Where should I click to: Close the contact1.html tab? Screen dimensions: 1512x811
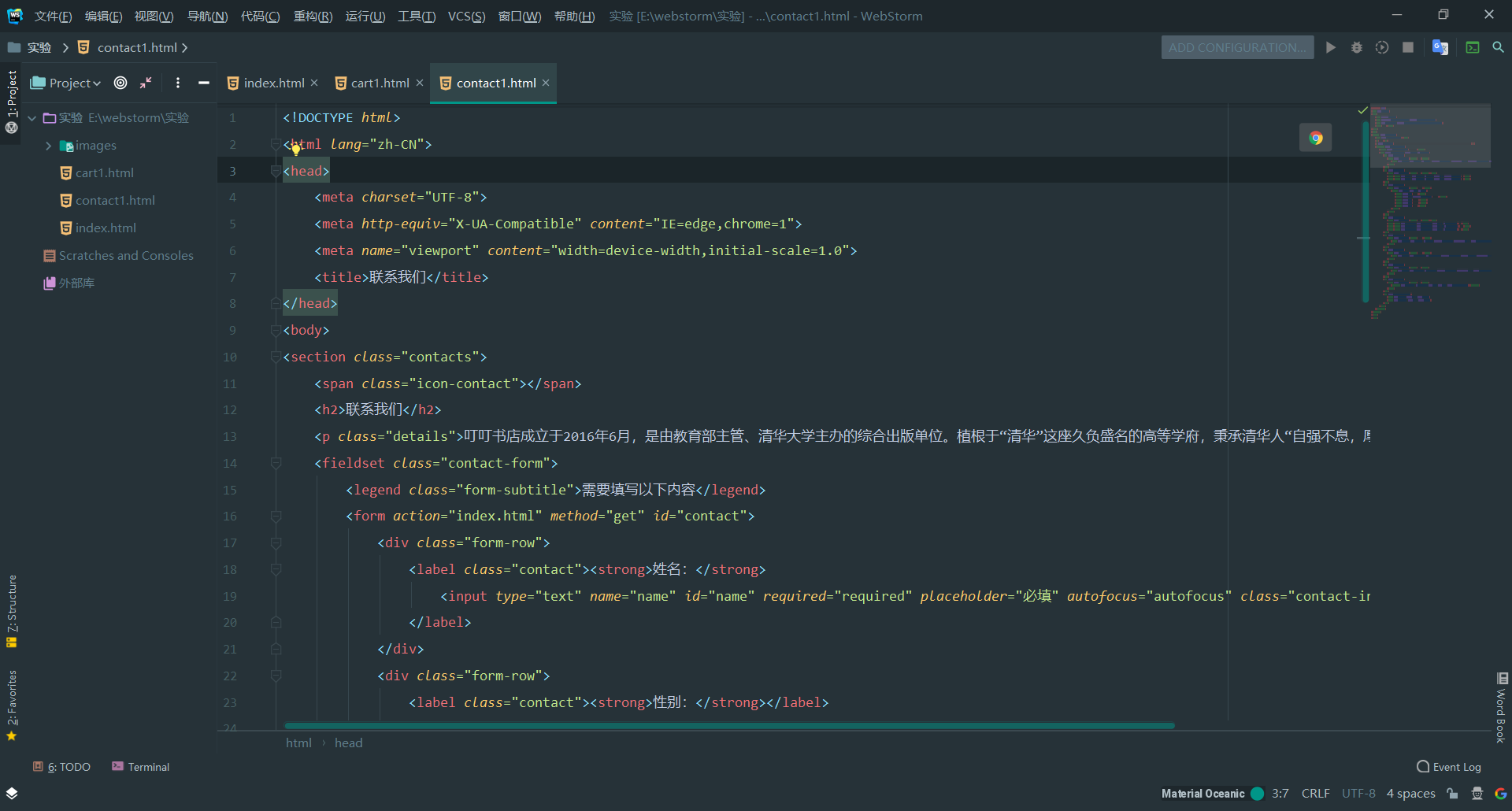click(546, 83)
